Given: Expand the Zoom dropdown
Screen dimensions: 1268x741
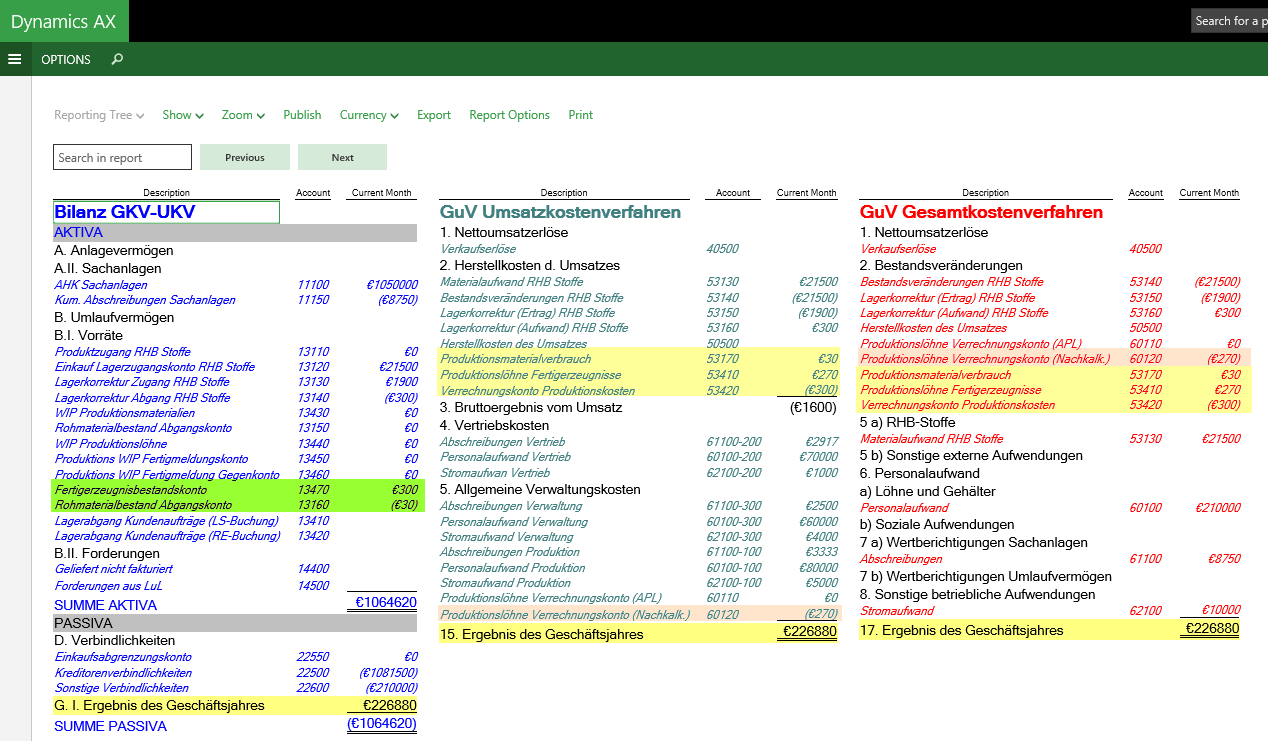Looking at the screenshot, I should click(x=243, y=115).
